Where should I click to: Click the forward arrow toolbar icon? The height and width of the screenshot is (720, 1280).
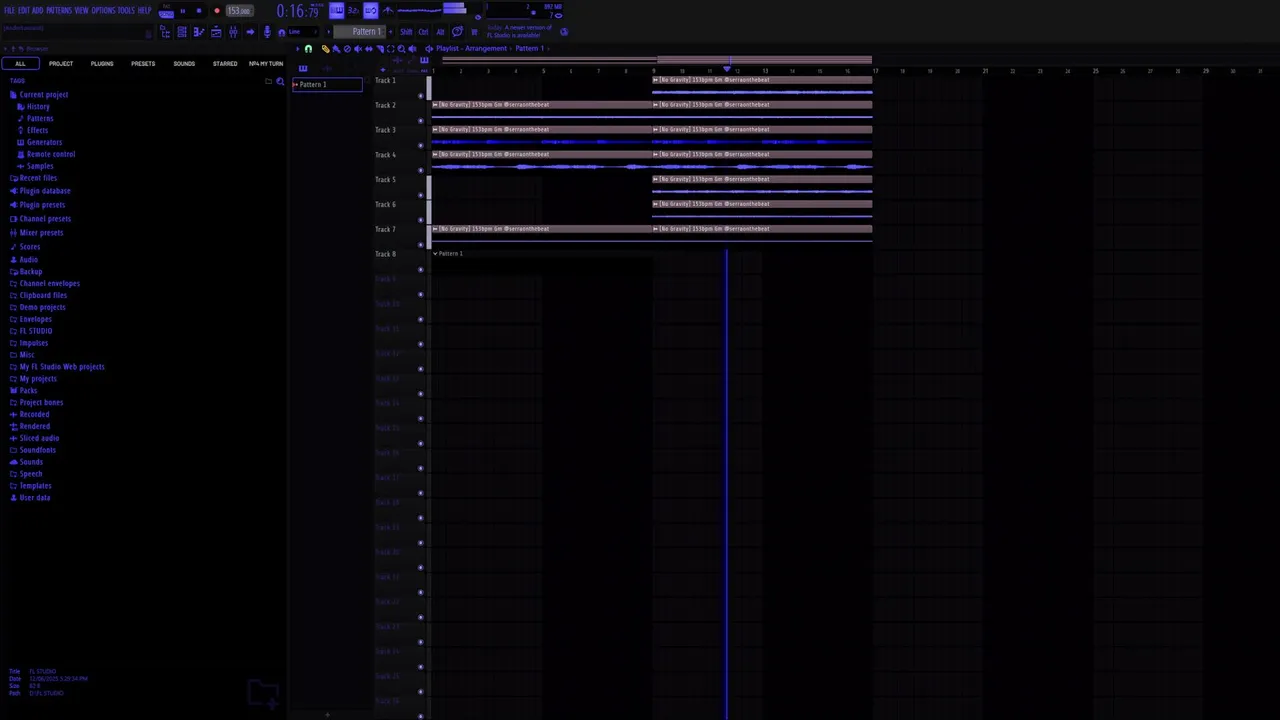point(250,32)
